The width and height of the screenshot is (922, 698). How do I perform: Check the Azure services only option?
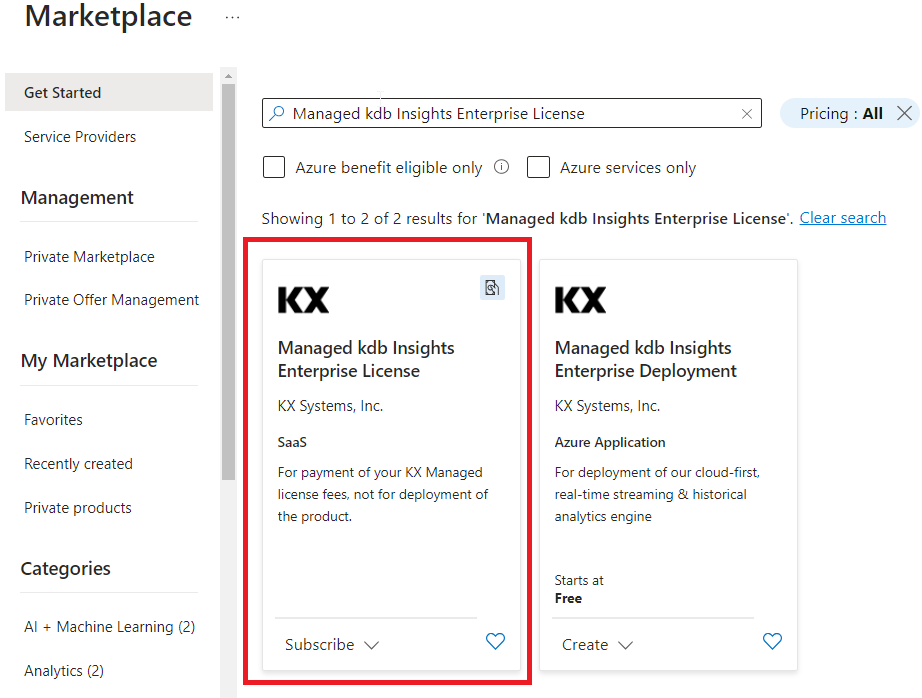pyautogui.click(x=538, y=167)
